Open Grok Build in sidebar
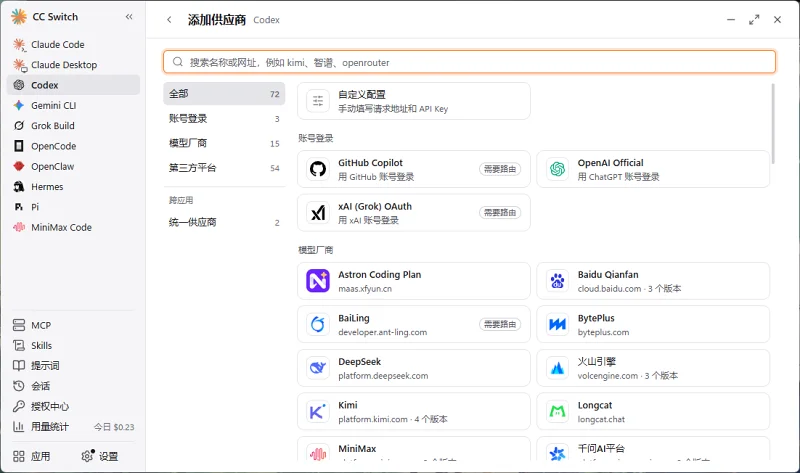800x473 pixels. click(73, 126)
